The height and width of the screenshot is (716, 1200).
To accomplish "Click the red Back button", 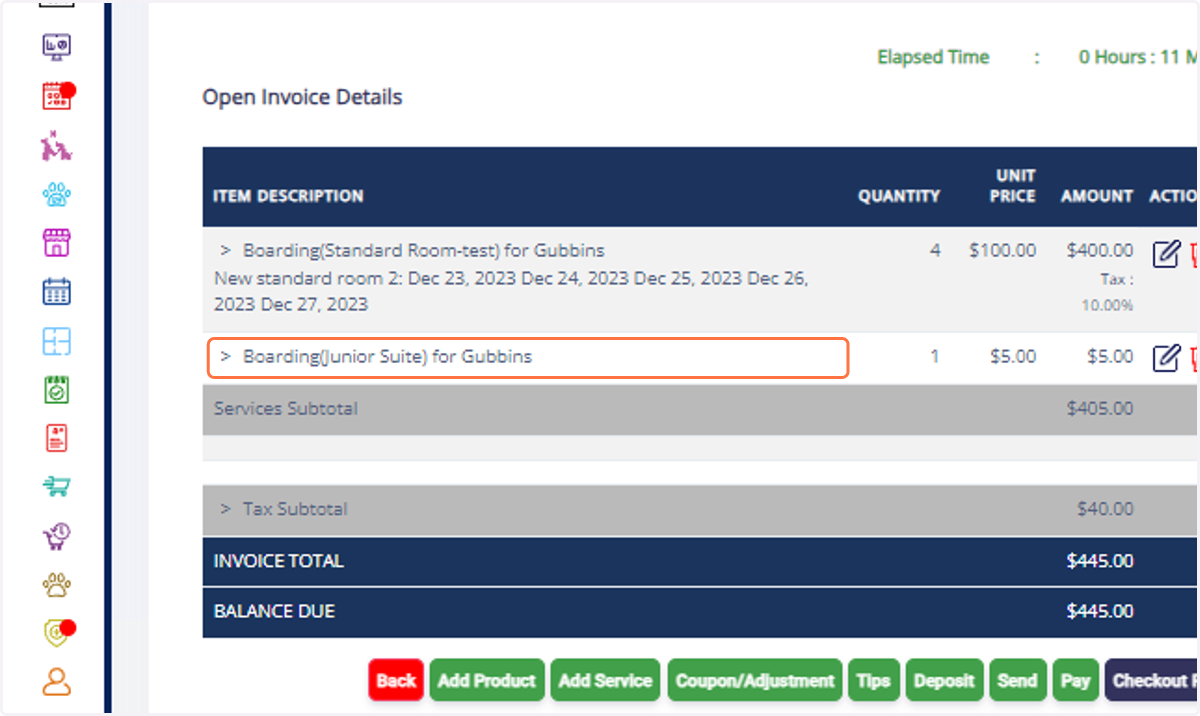I will pyautogui.click(x=396, y=680).
